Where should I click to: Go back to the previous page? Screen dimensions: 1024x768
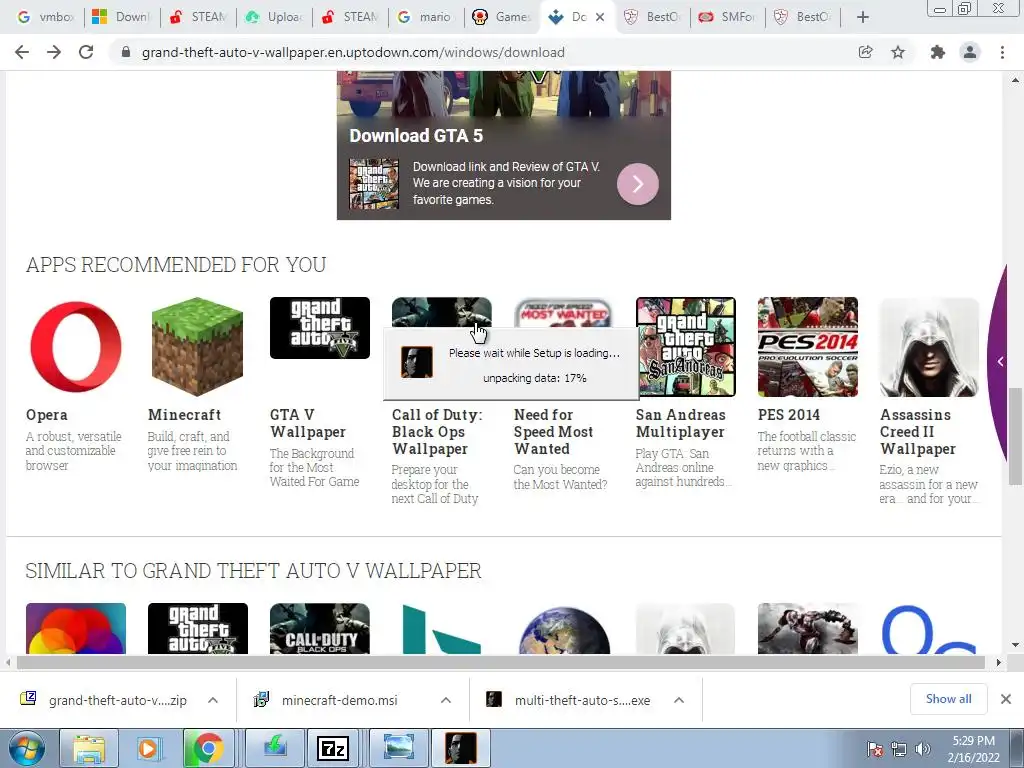coord(22,52)
